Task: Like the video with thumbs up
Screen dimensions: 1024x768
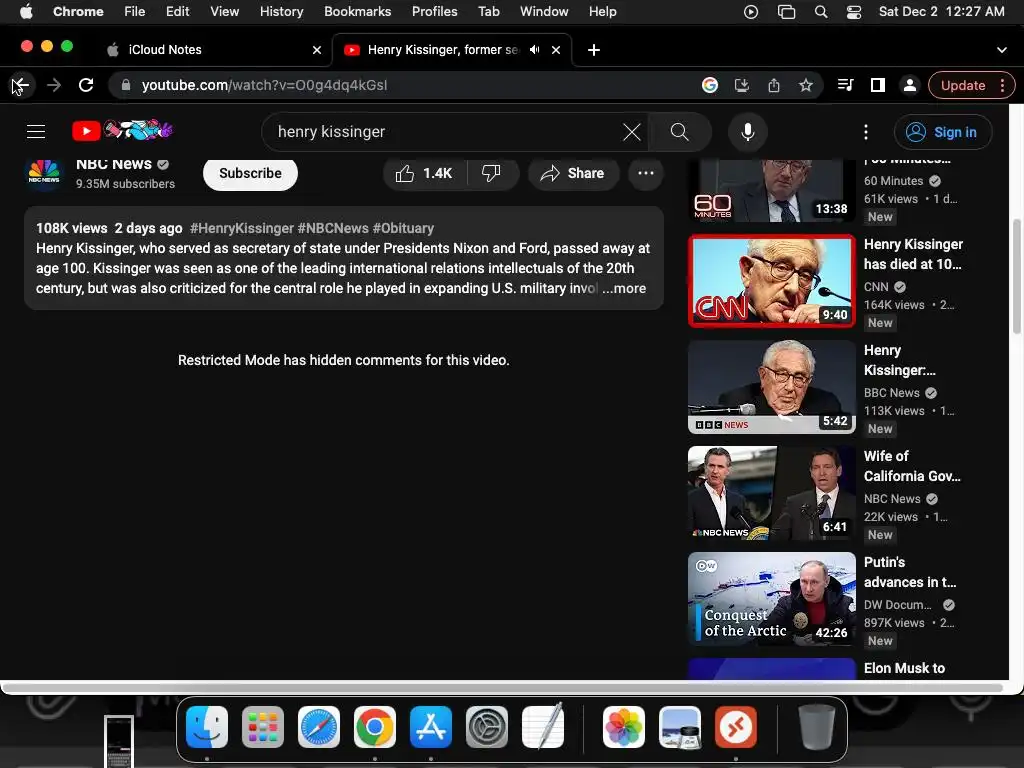Action: (x=424, y=173)
